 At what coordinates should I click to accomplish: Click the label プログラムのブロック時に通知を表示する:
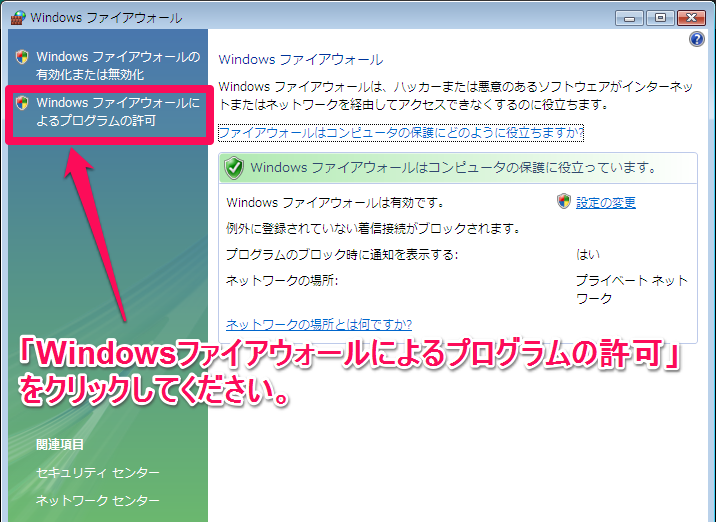pos(342,254)
